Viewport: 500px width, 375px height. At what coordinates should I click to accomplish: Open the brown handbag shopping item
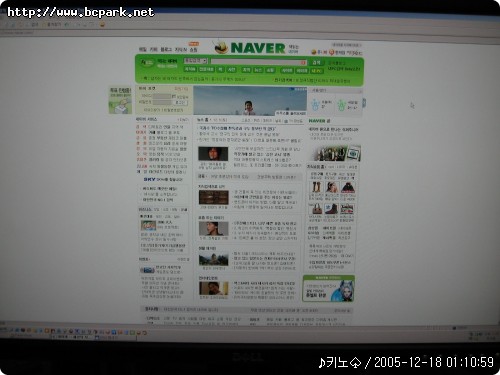click(316, 209)
